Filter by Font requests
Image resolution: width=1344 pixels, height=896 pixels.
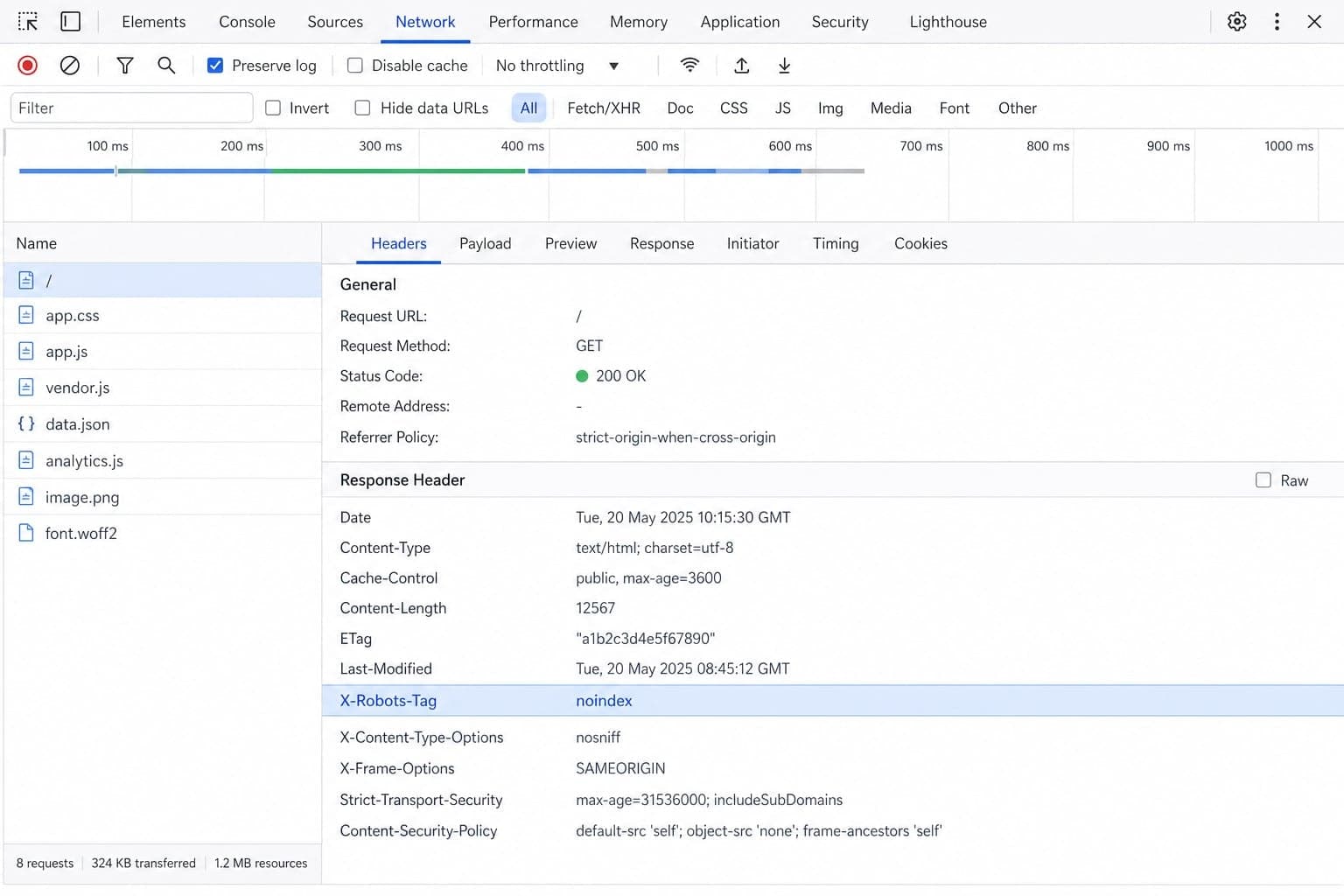pyautogui.click(x=955, y=108)
